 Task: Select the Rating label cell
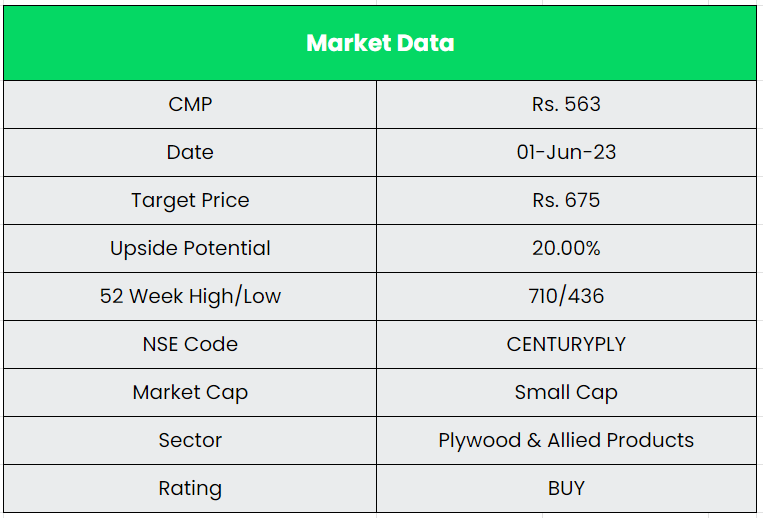click(190, 488)
